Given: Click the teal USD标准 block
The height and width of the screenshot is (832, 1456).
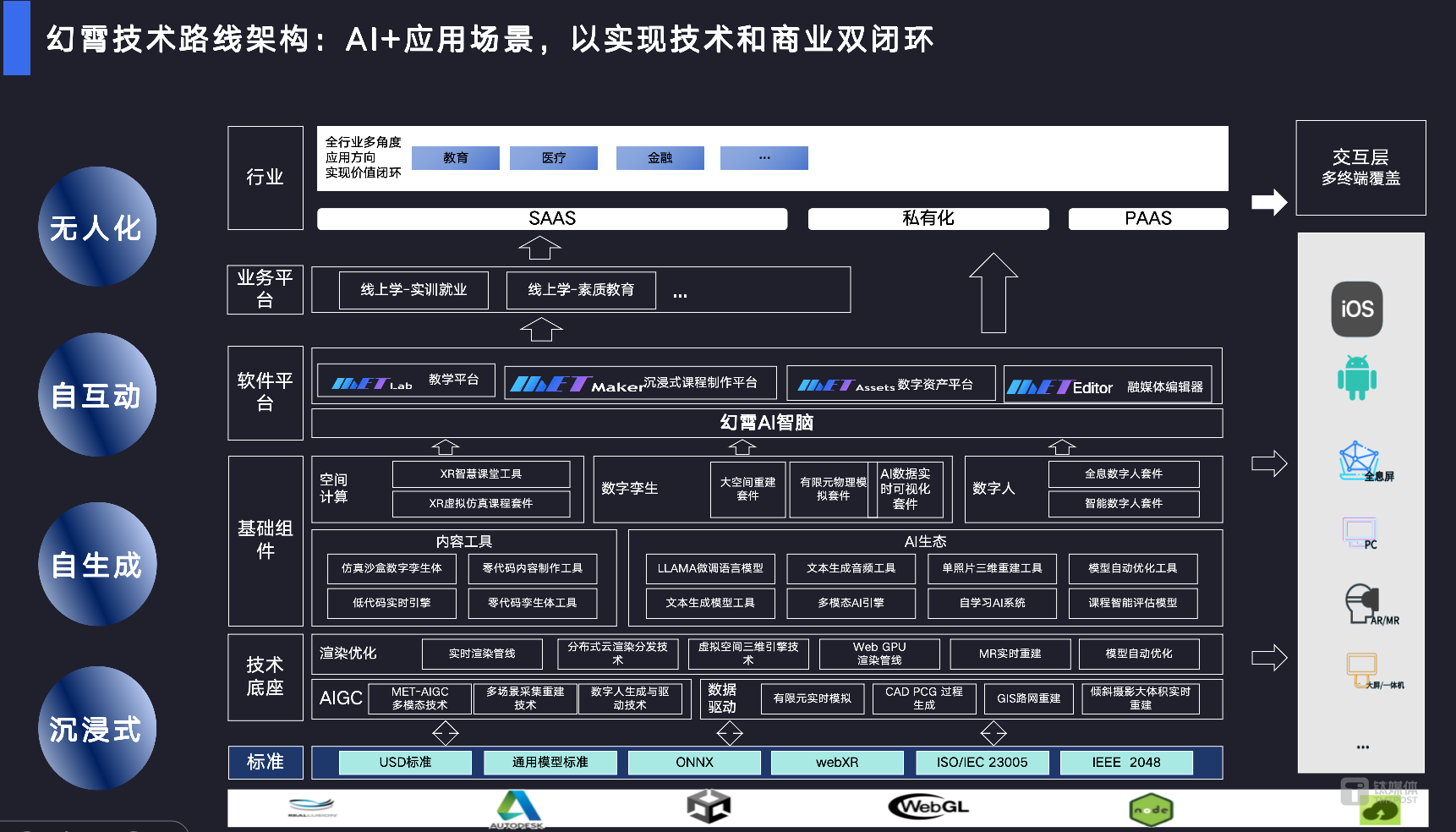Looking at the screenshot, I should coord(405,763).
